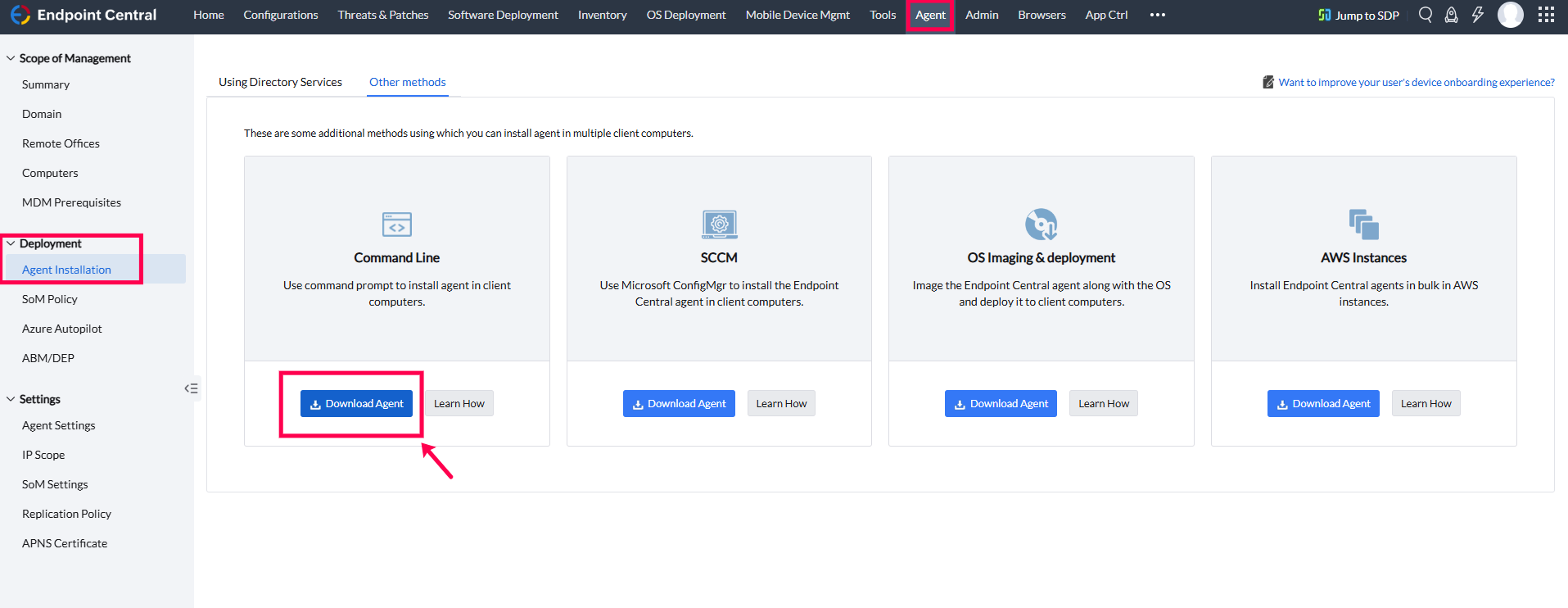1568x608 pixels.
Task: Click the Endpoint Central logo icon
Action: pos(20,15)
